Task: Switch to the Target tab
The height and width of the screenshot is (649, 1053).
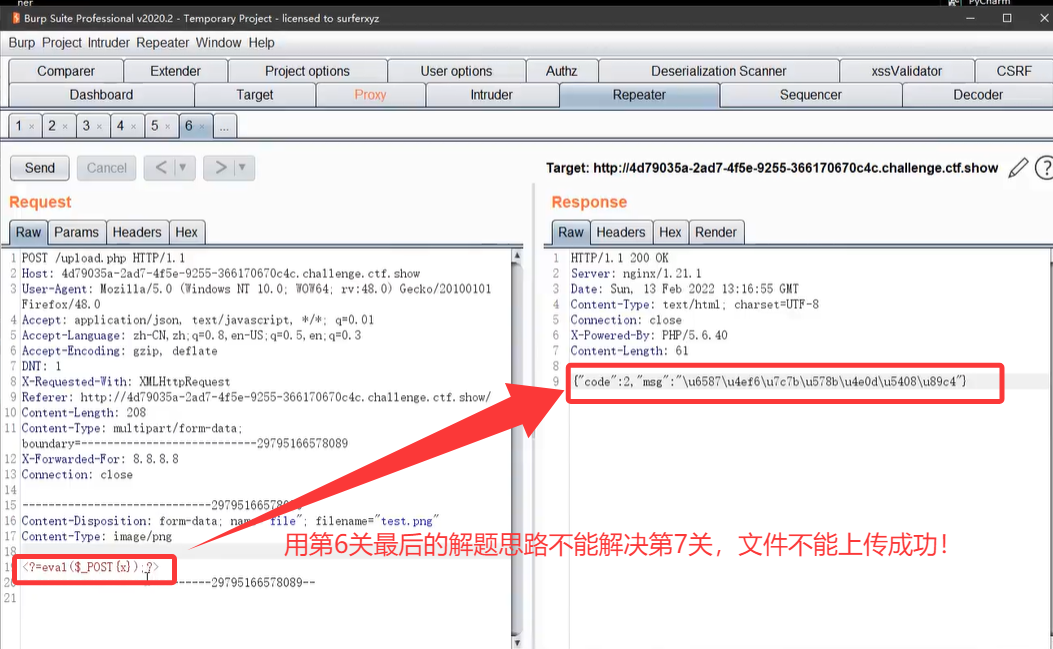Action: click(255, 95)
